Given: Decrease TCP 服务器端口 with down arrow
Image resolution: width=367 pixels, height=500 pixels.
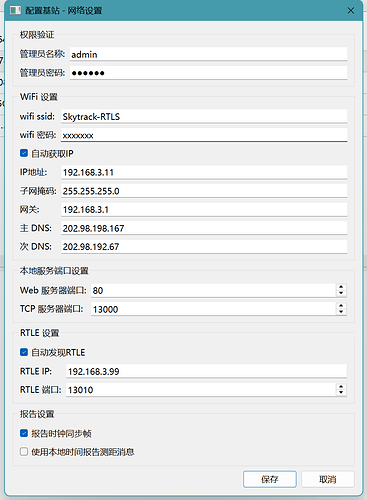Looking at the screenshot, I should [341, 312].
